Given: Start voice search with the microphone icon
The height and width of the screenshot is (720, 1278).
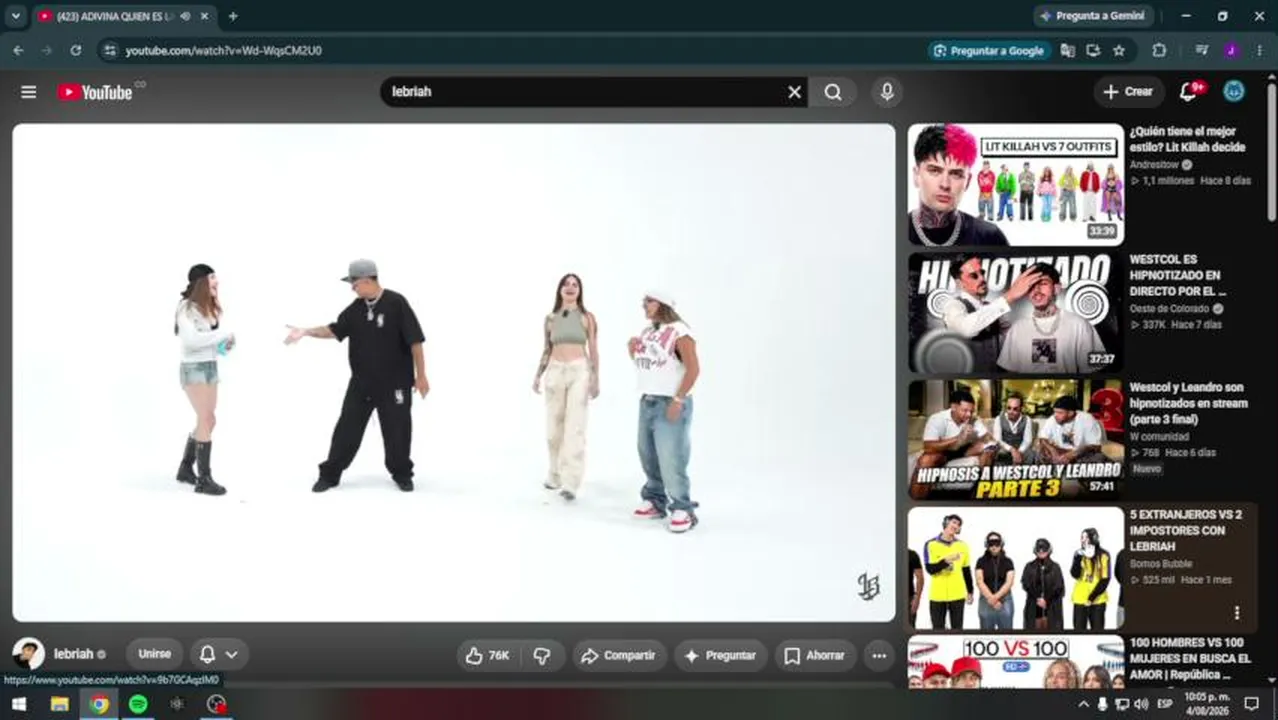Looking at the screenshot, I should coord(887,92).
